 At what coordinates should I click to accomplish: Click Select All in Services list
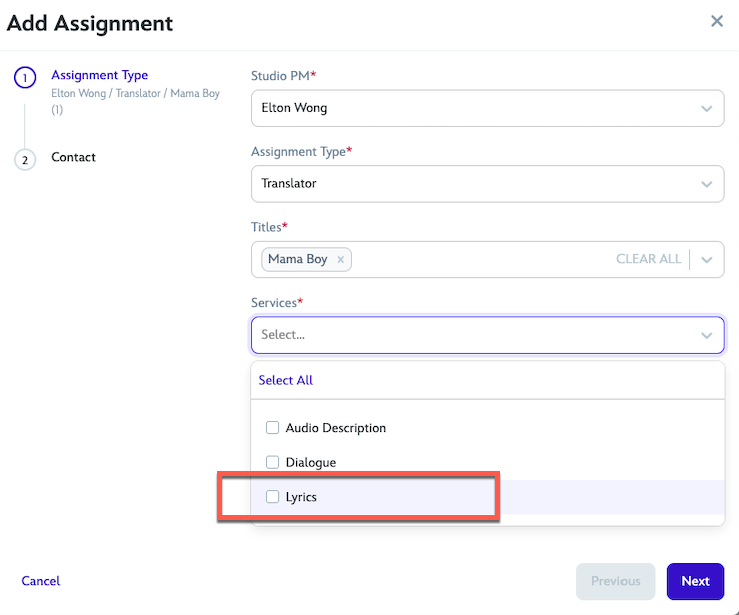[286, 381]
